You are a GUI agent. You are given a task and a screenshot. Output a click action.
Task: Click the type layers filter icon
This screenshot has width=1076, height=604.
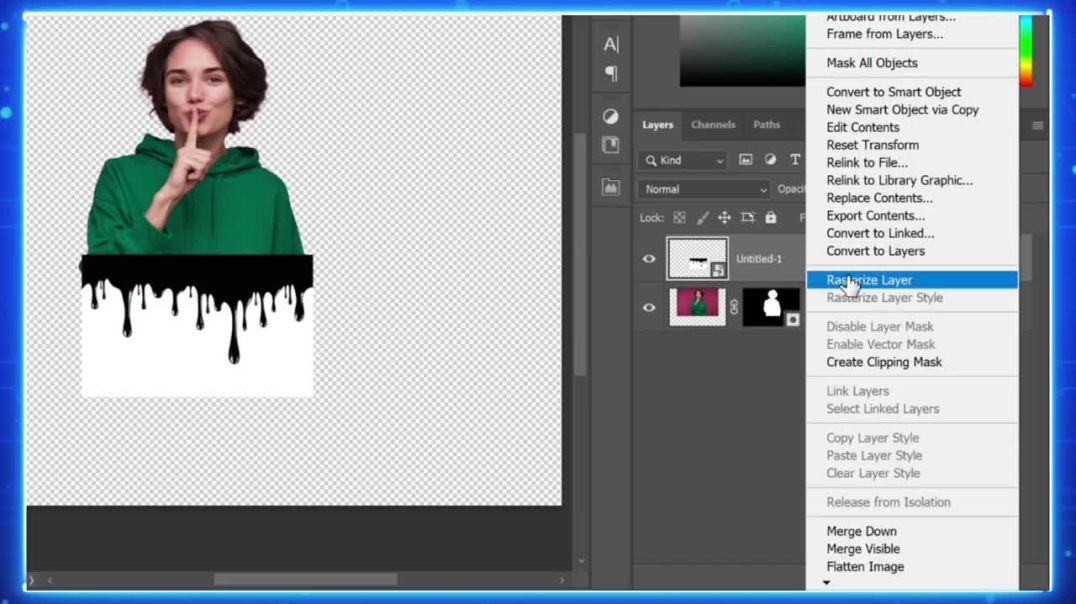point(795,159)
